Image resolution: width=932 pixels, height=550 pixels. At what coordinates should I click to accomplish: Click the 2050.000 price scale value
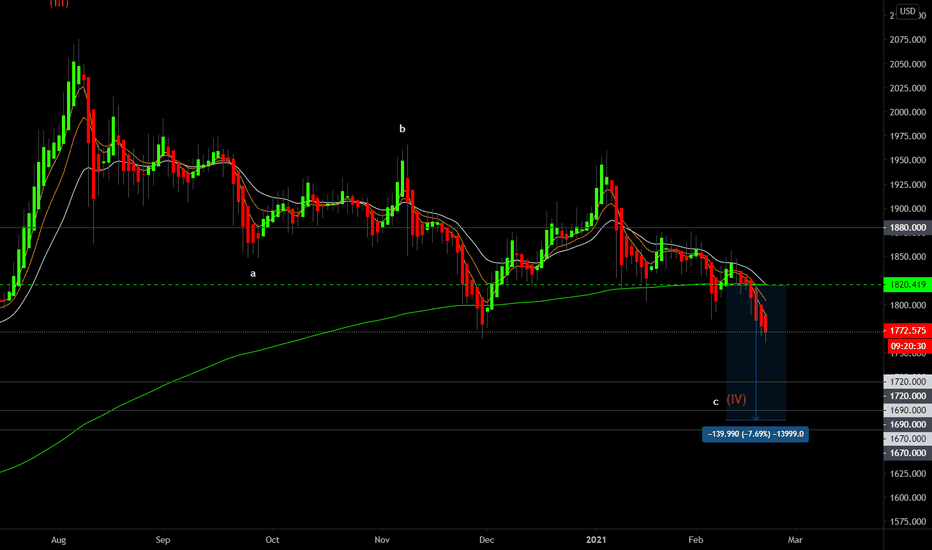pyautogui.click(x=908, y=64)
